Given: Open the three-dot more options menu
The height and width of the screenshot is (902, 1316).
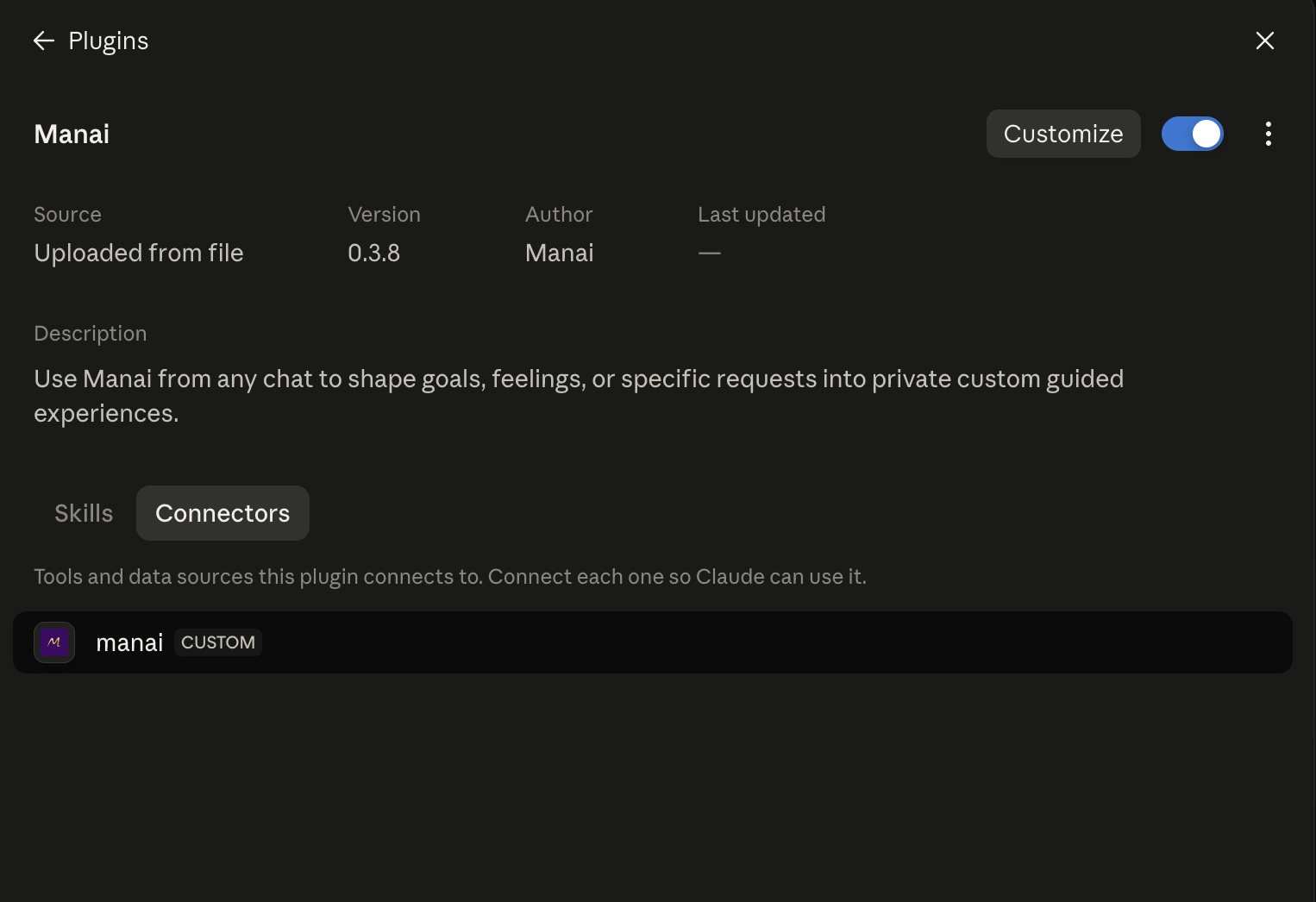Looking at the screenshot, I should (x=1268, y=134).
